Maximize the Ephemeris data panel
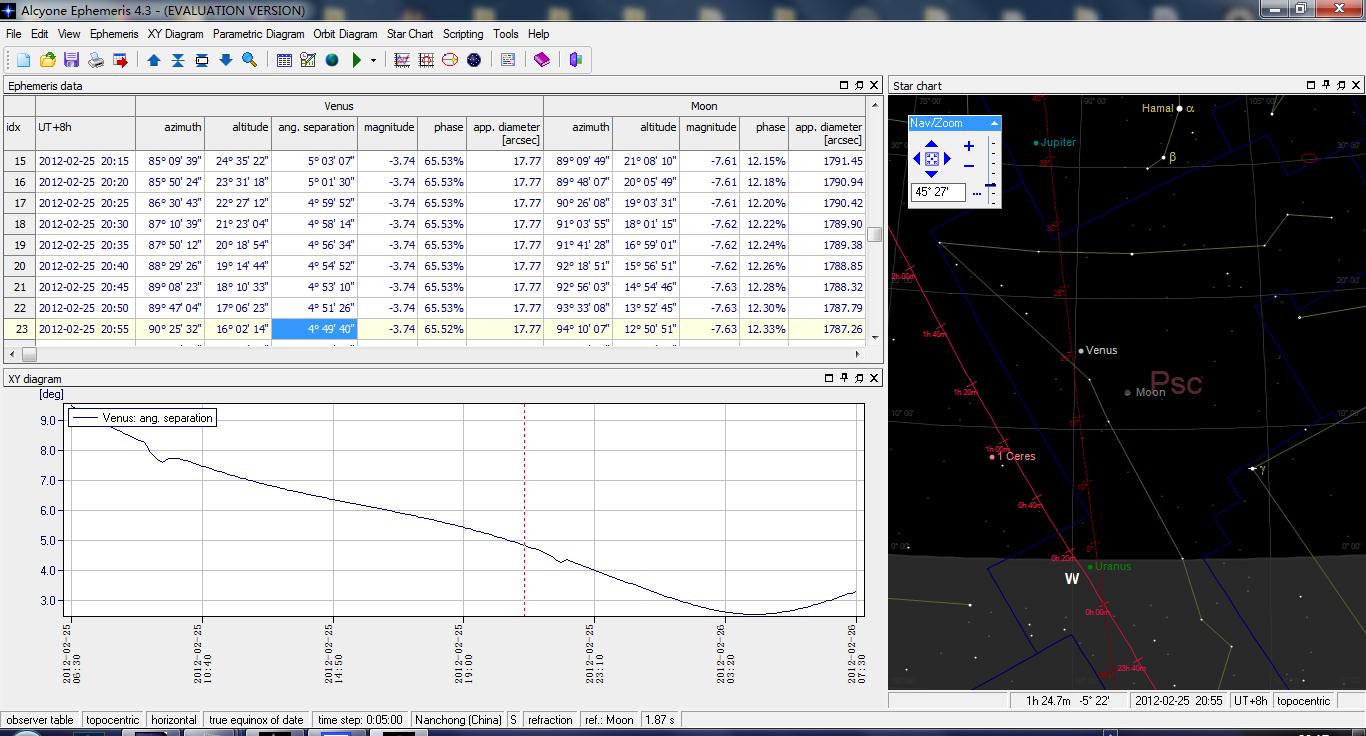Image resolution: width=1366 pixels, height=736 pixels. coord(844,85)
